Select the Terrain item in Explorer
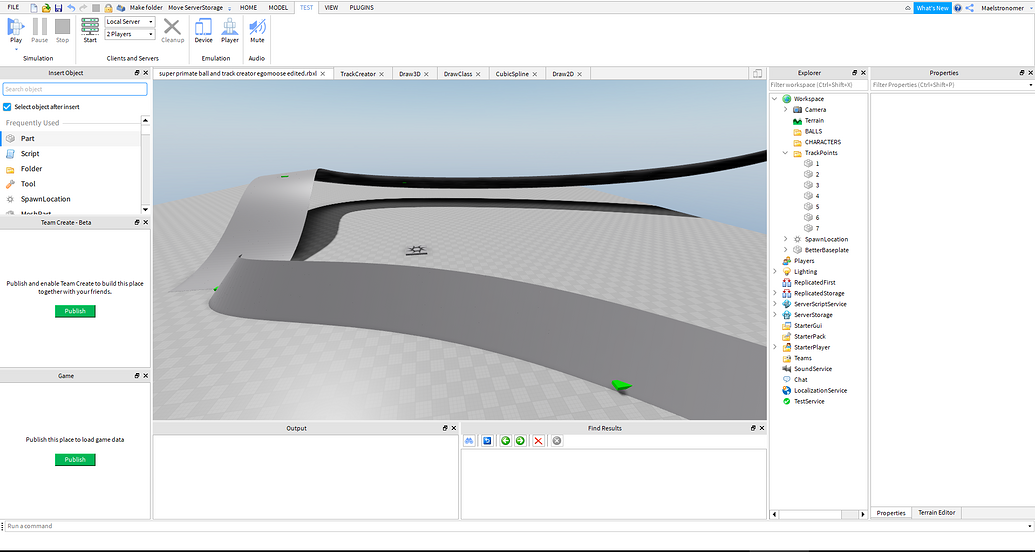 814,120
